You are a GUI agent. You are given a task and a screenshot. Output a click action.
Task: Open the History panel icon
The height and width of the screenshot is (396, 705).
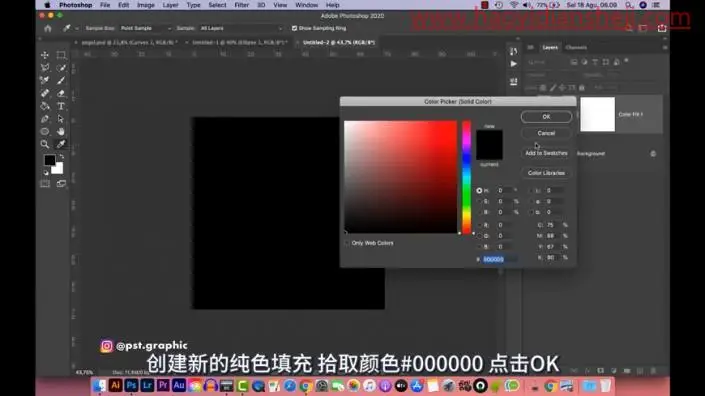pyautogui.click(x=513, y=51)
